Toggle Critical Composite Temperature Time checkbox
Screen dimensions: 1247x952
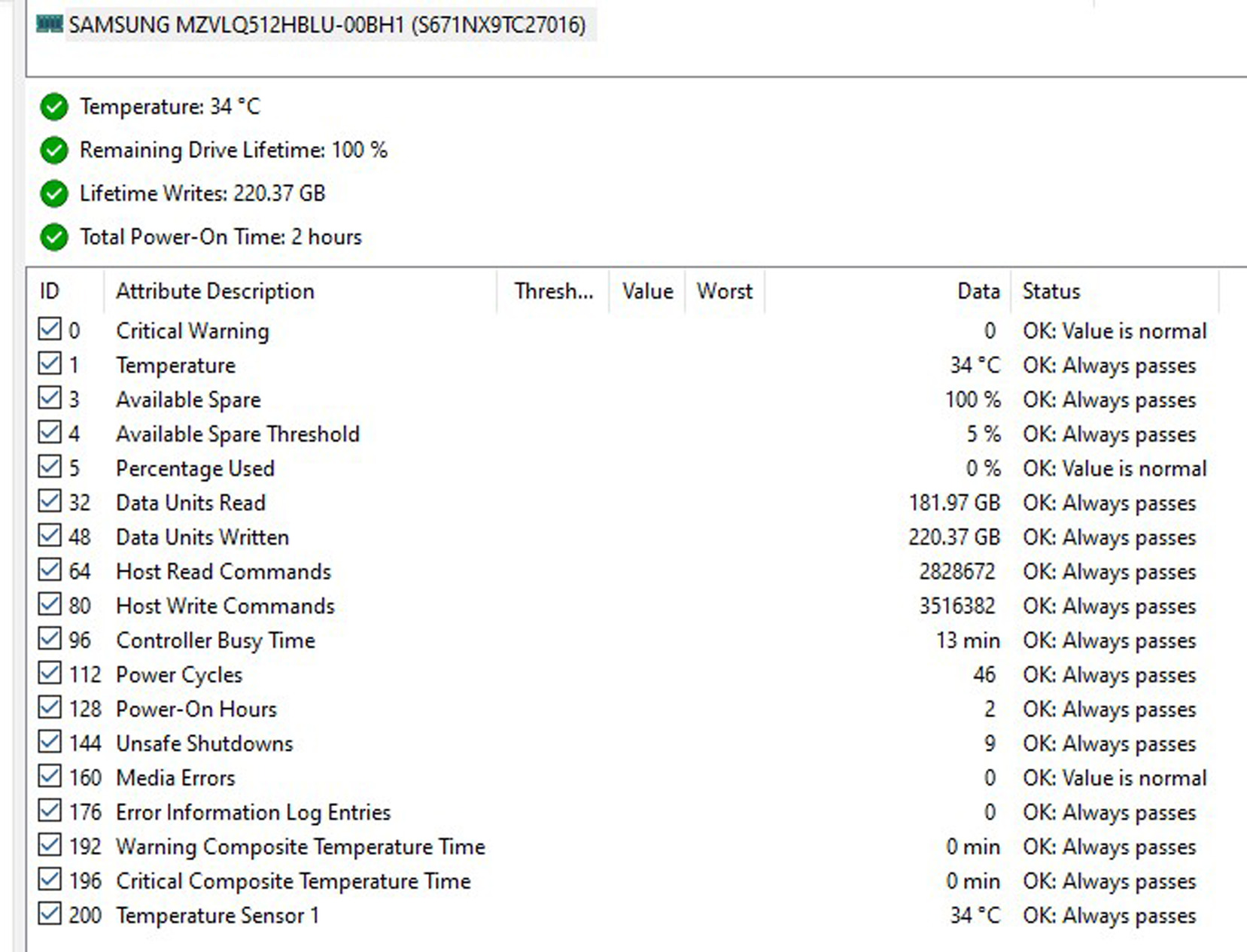(50, 879)
